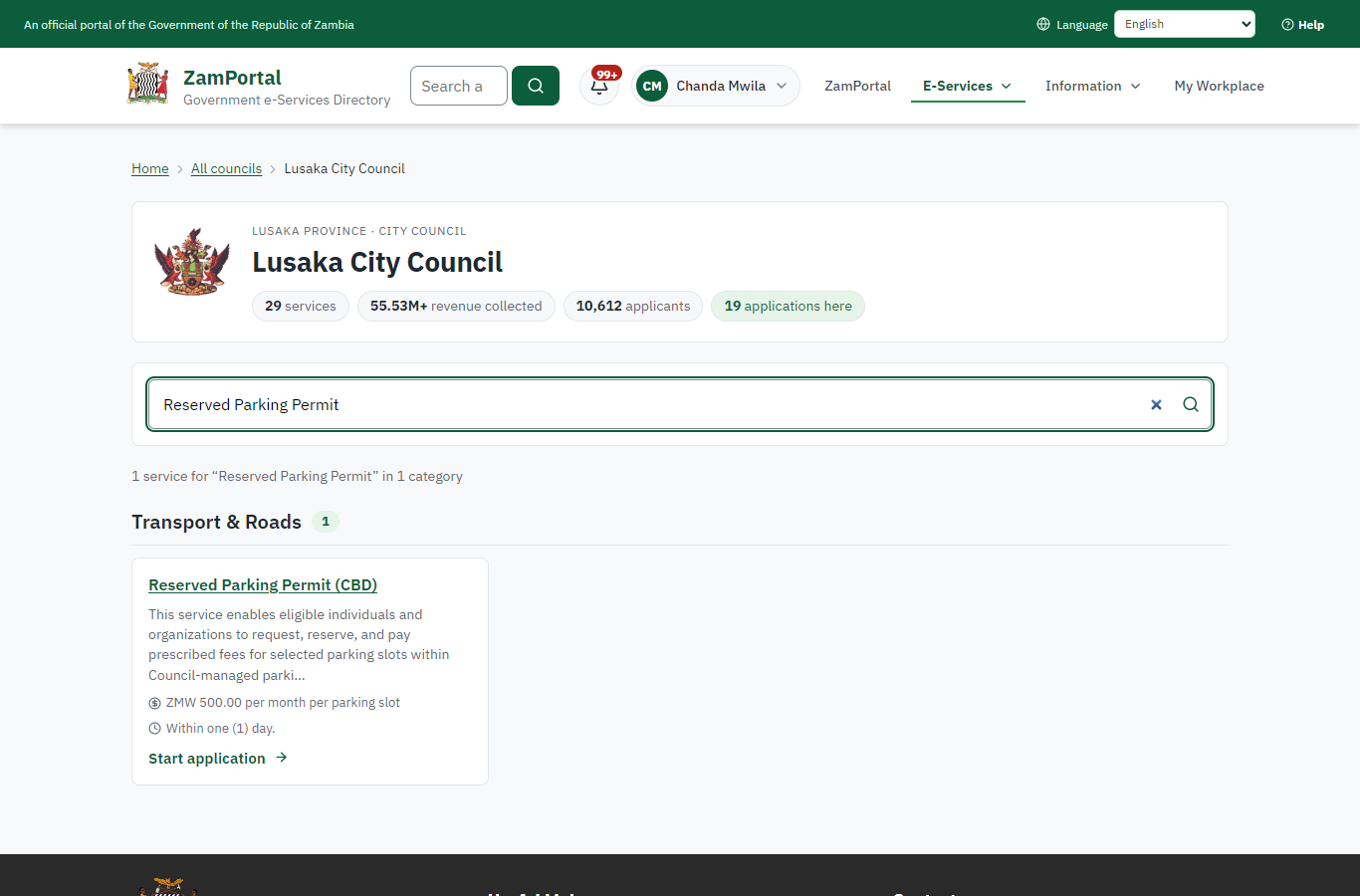This screenshot has height=896, width=1360.
Task: Click the 55.53M+ revenue collected badge
Action: (x=456, y=306)
